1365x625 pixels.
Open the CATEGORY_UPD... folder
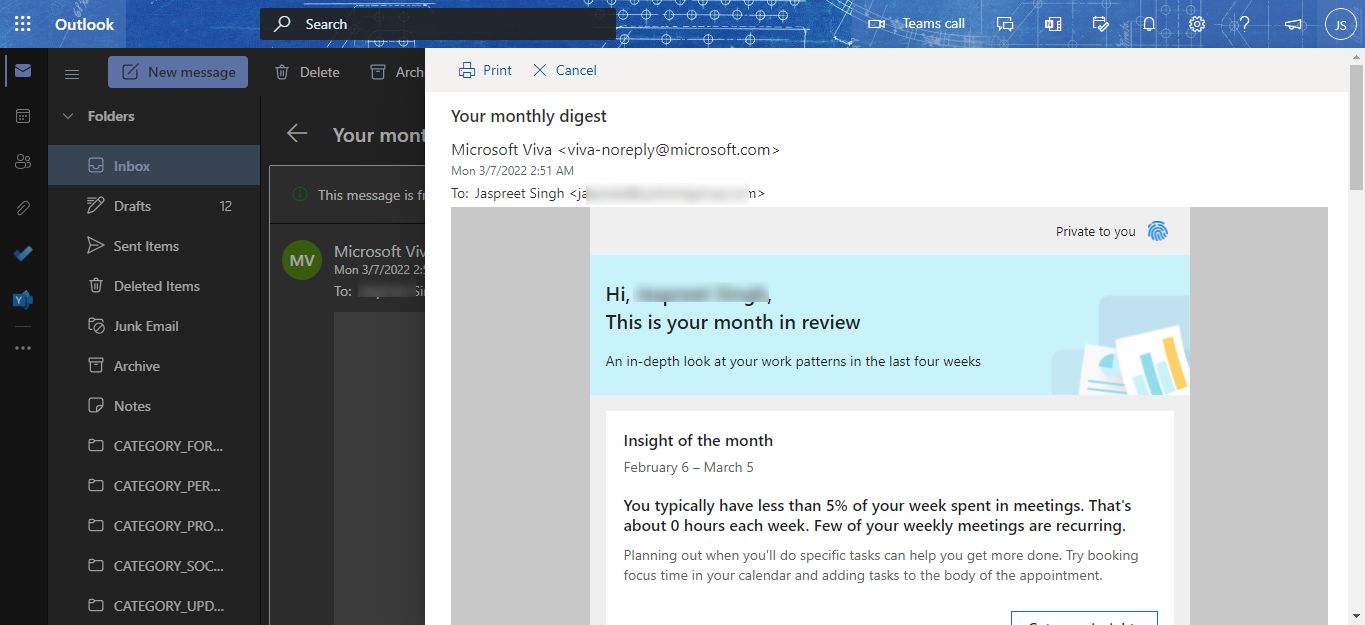pos(154,606)
